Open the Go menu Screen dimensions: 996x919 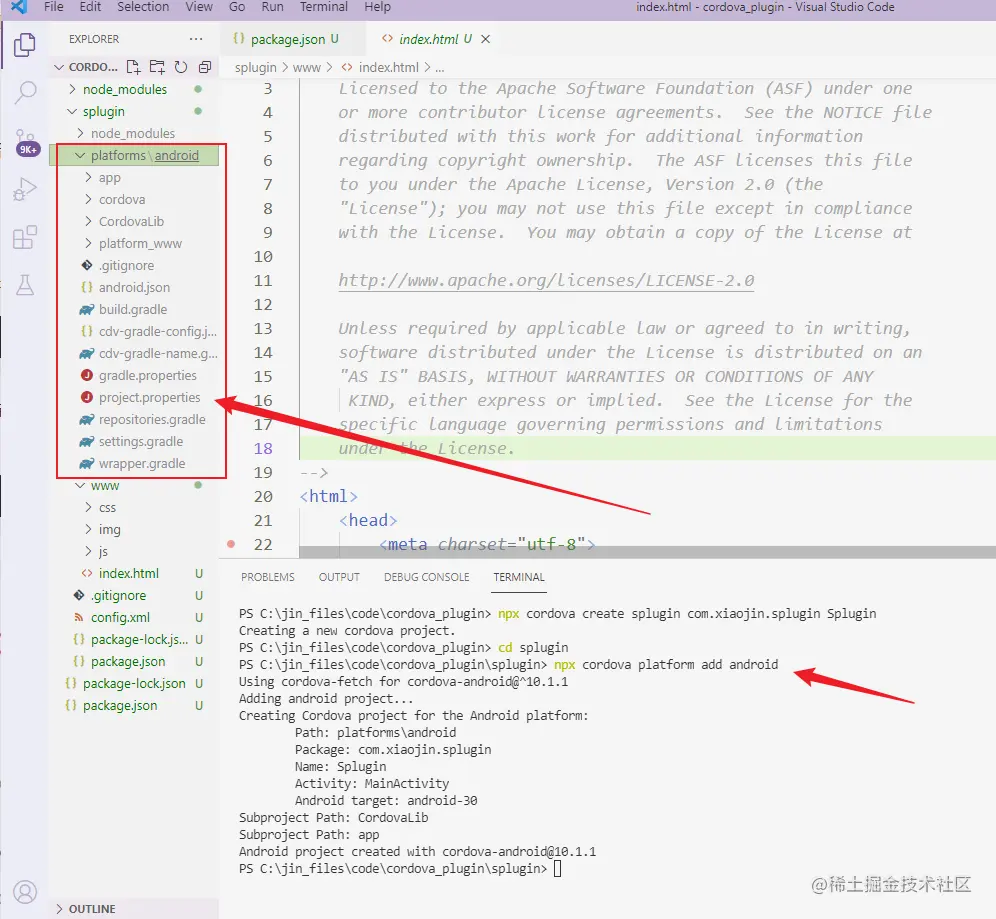(x=237, y=7)
